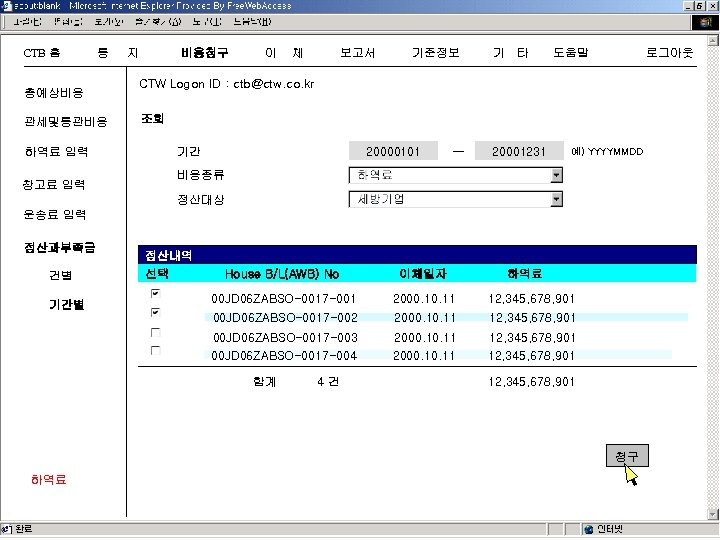Image resolution: width=720 pixels, height=540 pixels.
Task: Open the CTB 홈 menu
Action: tap(42, 53)
